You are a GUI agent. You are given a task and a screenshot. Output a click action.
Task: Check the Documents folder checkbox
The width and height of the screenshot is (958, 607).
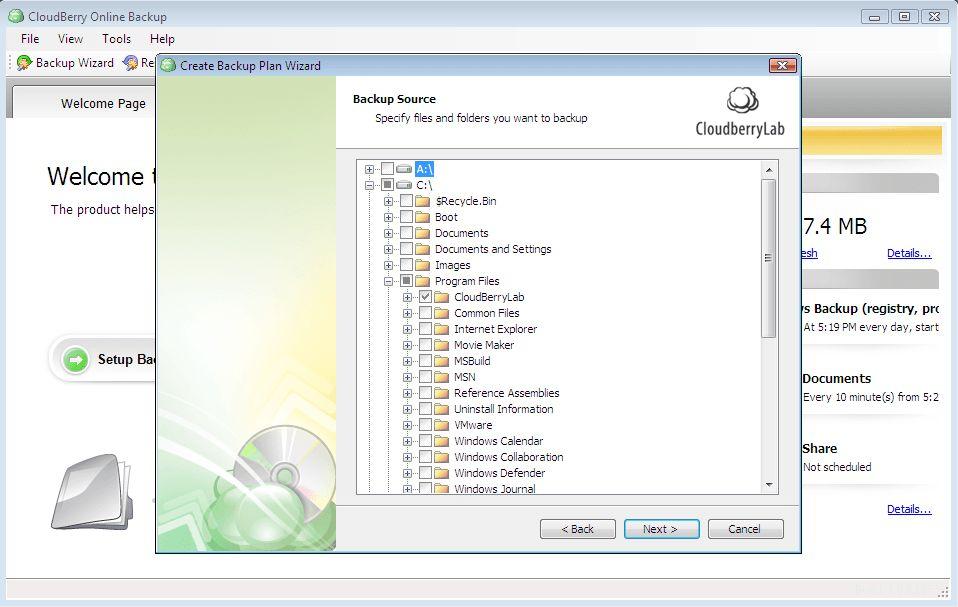pos(407,233)
